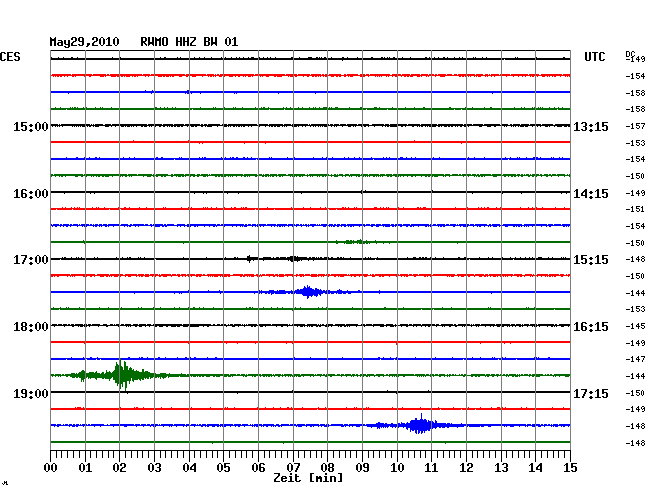Click the DC value -145
Viewport: 650px width, 494px height.
(x=635, y=327)
